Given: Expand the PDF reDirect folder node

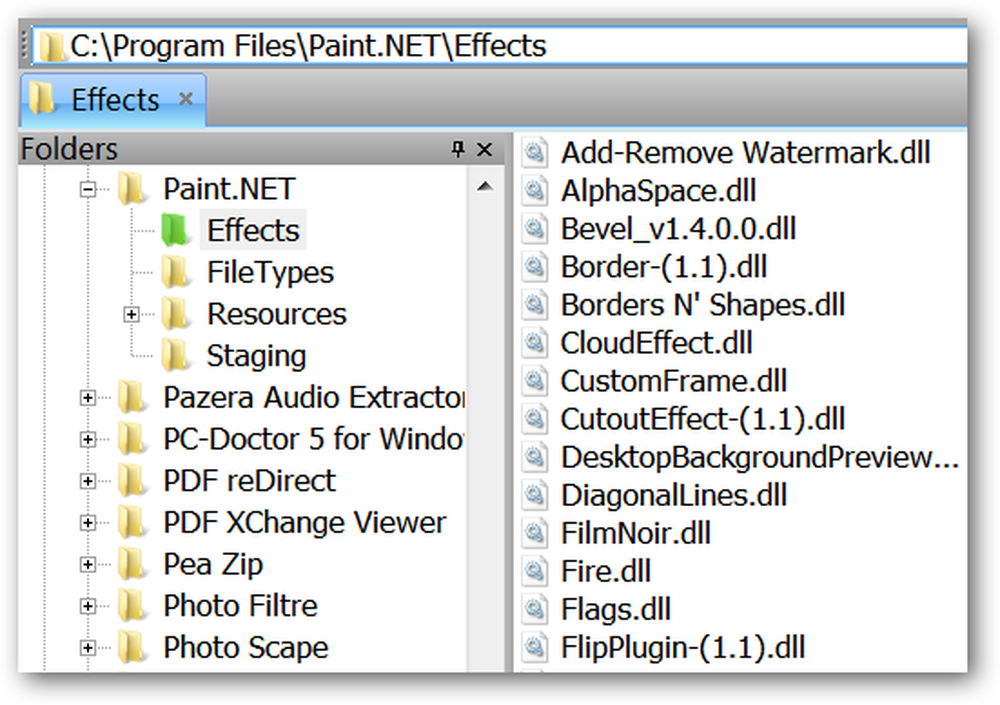Looking at the screenshot, I should click(88, 481).
